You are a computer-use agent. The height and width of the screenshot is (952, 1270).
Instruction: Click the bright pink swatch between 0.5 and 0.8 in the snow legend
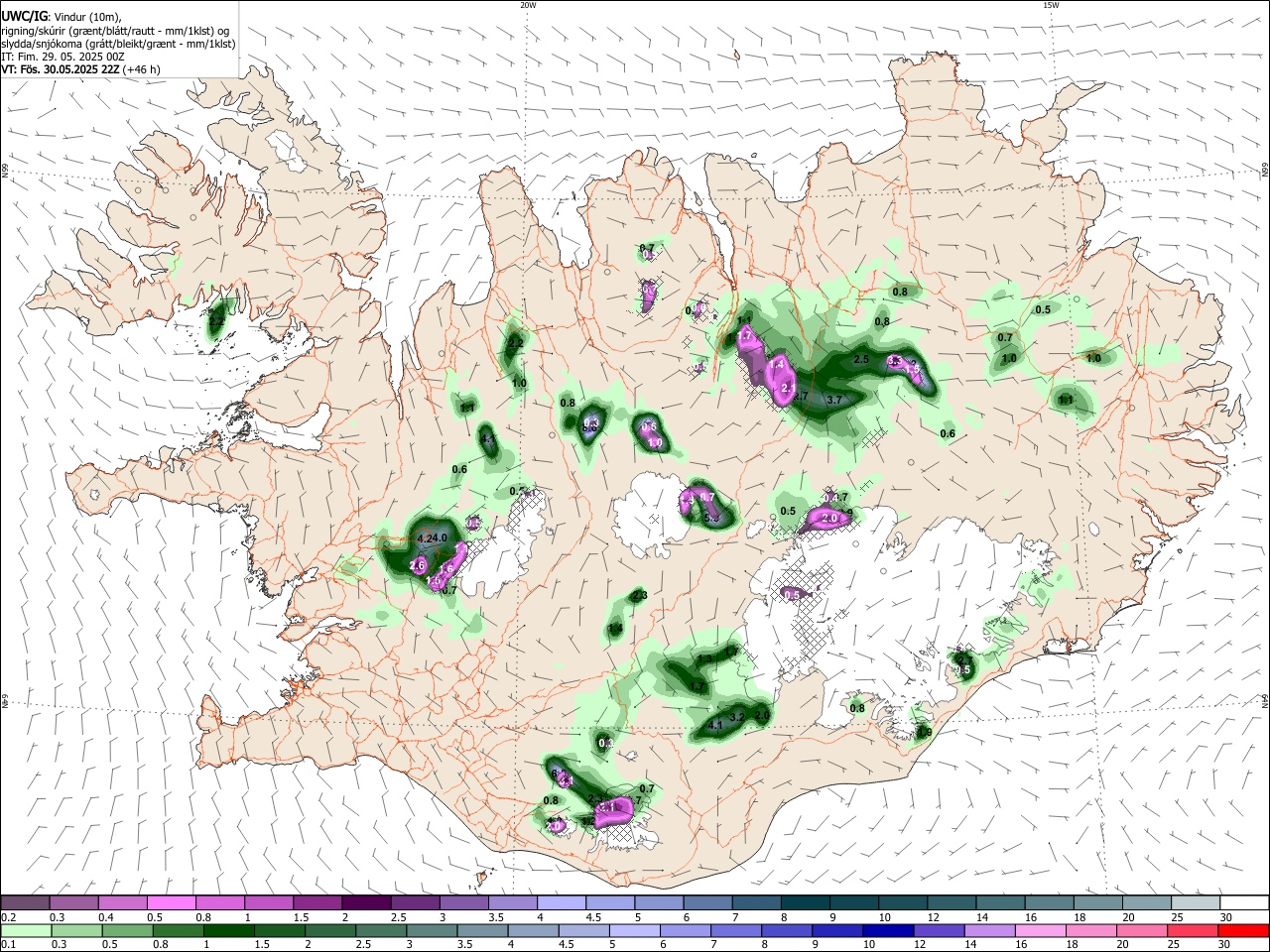coord(171,902)
